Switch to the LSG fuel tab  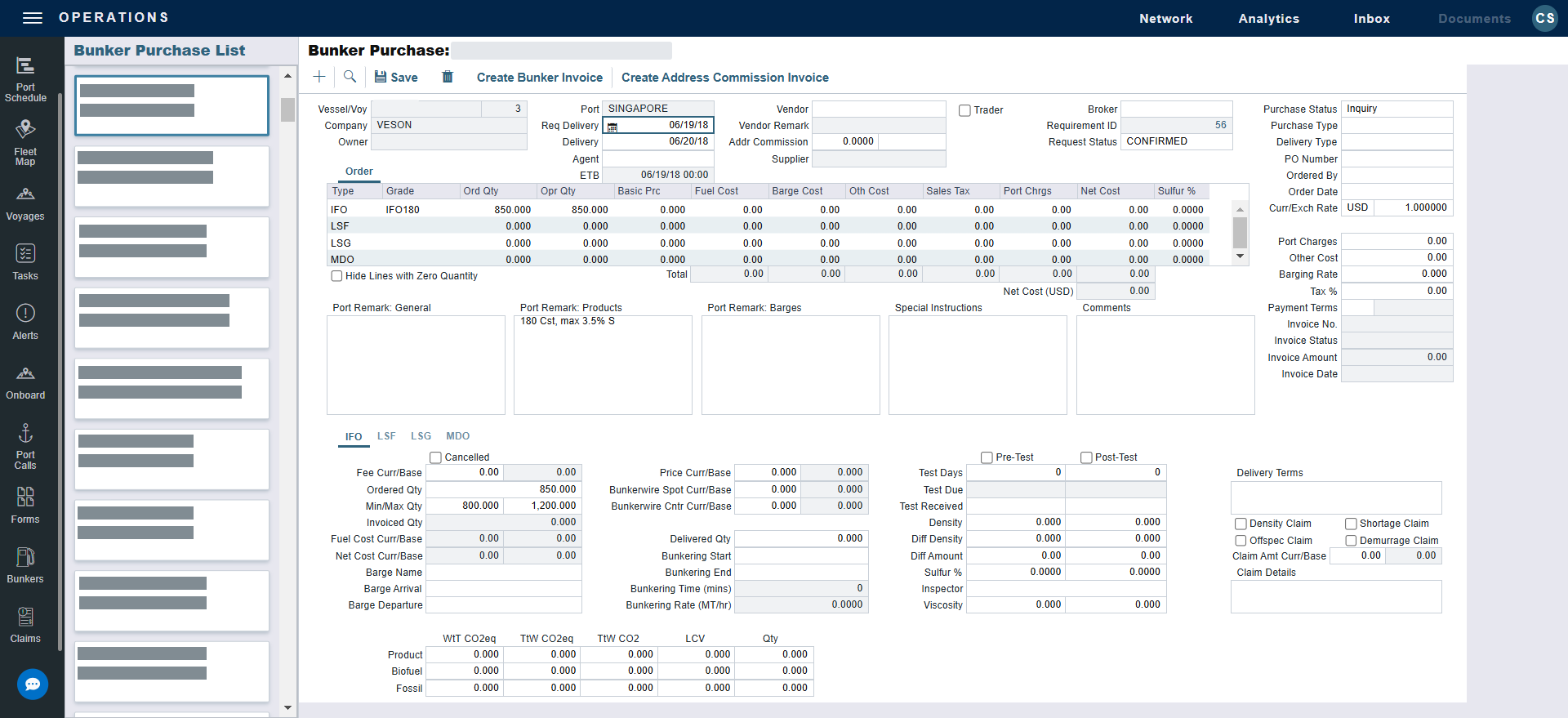(x=421, y=436)
